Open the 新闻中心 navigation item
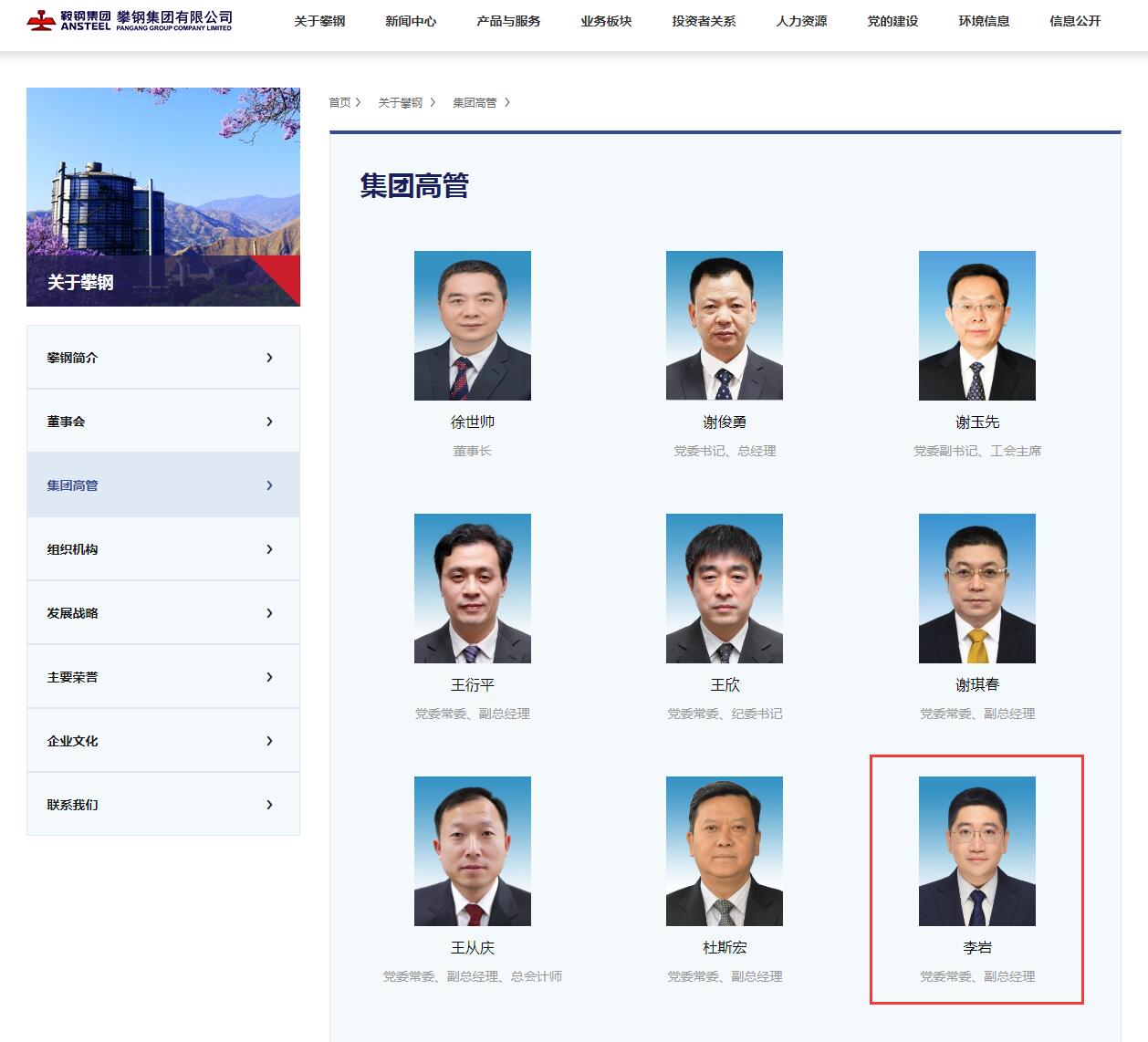 [x=411, y=21]
